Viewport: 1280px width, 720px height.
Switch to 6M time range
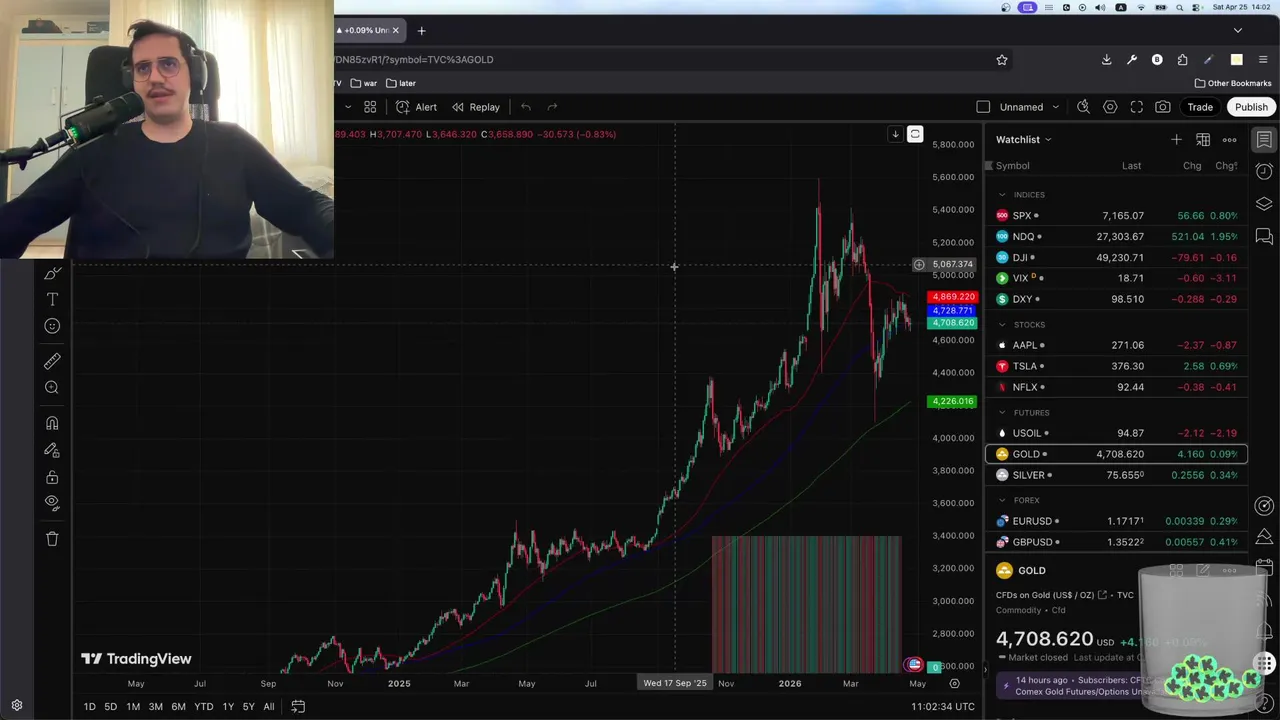tap(178, 707)
